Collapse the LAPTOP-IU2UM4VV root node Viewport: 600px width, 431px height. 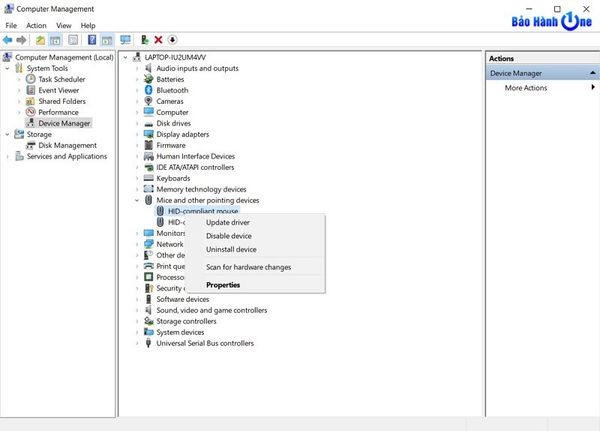(x=124, y=57)
